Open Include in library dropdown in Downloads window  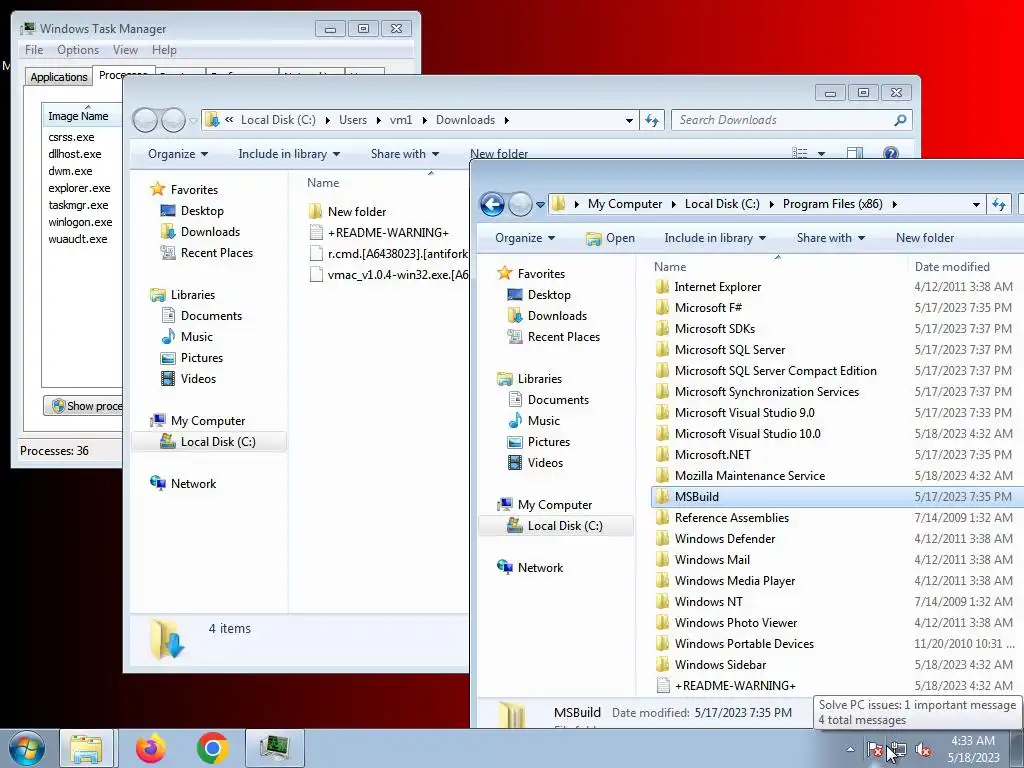pyautogui.click(x=289, y=154)
